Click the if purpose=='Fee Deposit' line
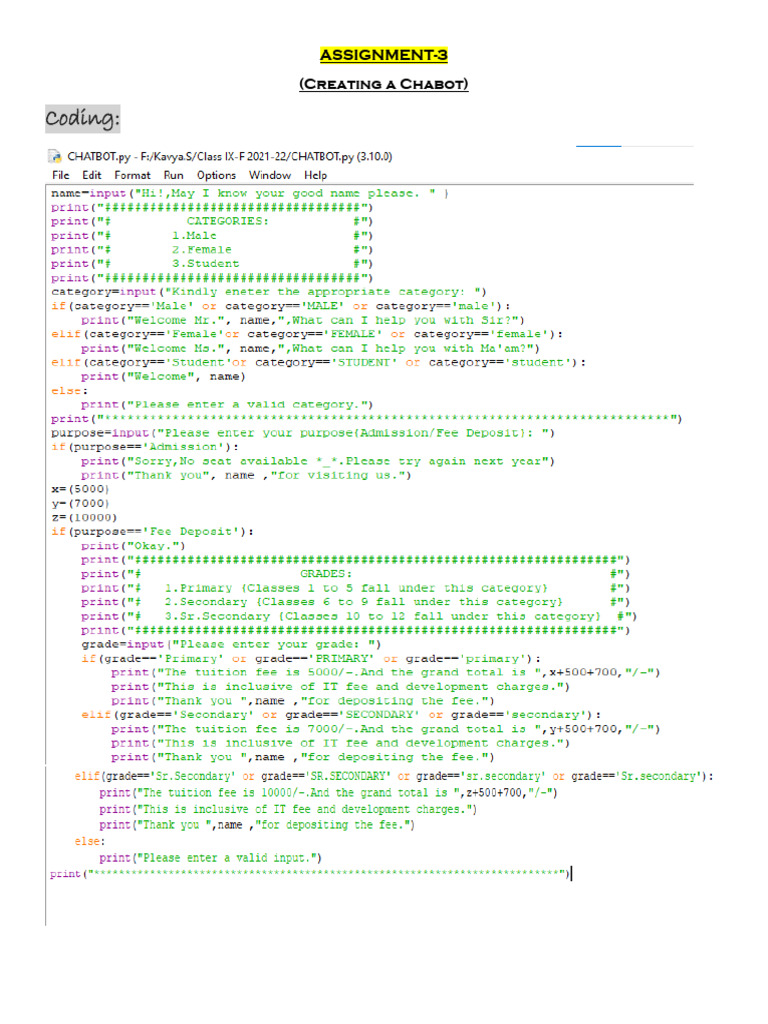 153,532
